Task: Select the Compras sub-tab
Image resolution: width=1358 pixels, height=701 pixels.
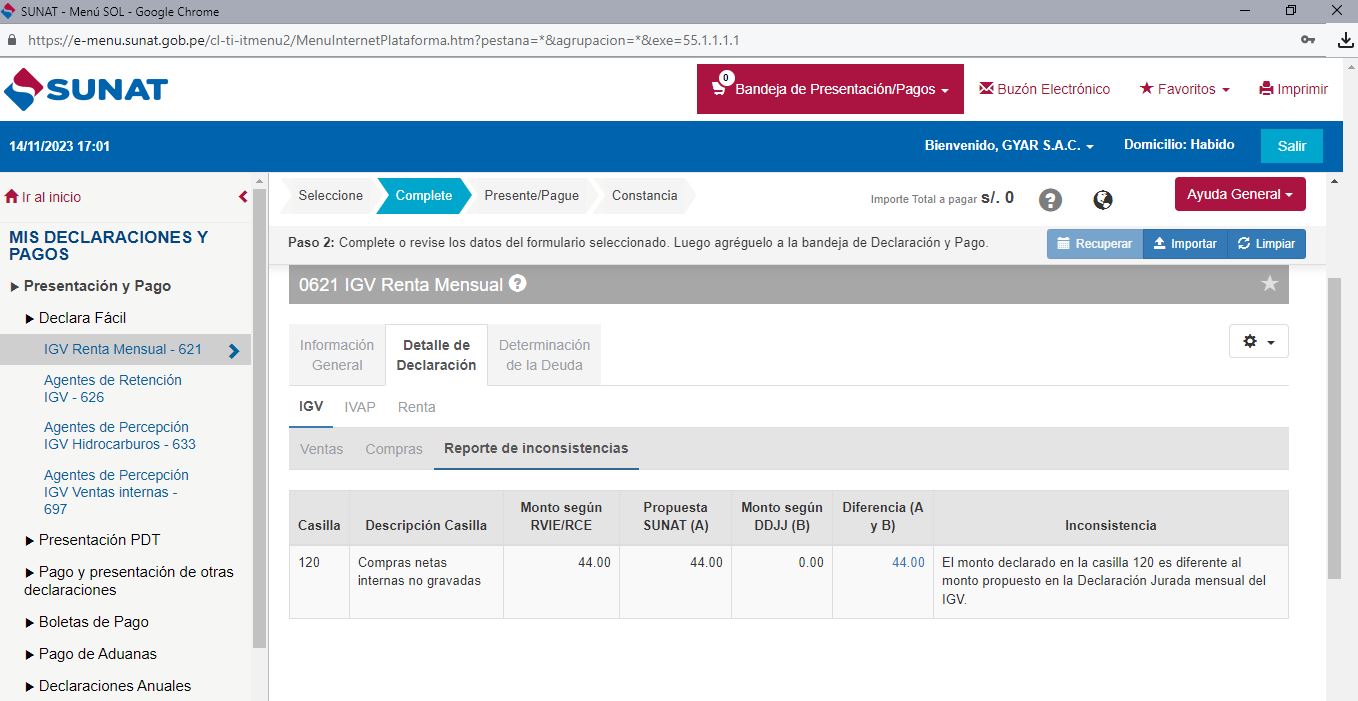Action: (x=394, y=449)
